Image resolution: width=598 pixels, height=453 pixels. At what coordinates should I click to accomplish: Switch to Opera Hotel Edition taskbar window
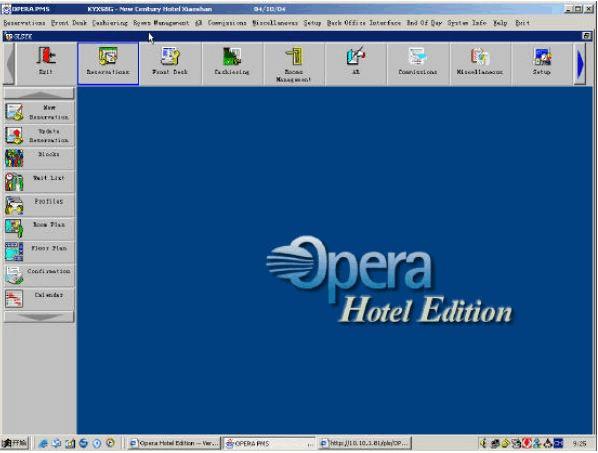pyautogui.click(x=174, y=443)
